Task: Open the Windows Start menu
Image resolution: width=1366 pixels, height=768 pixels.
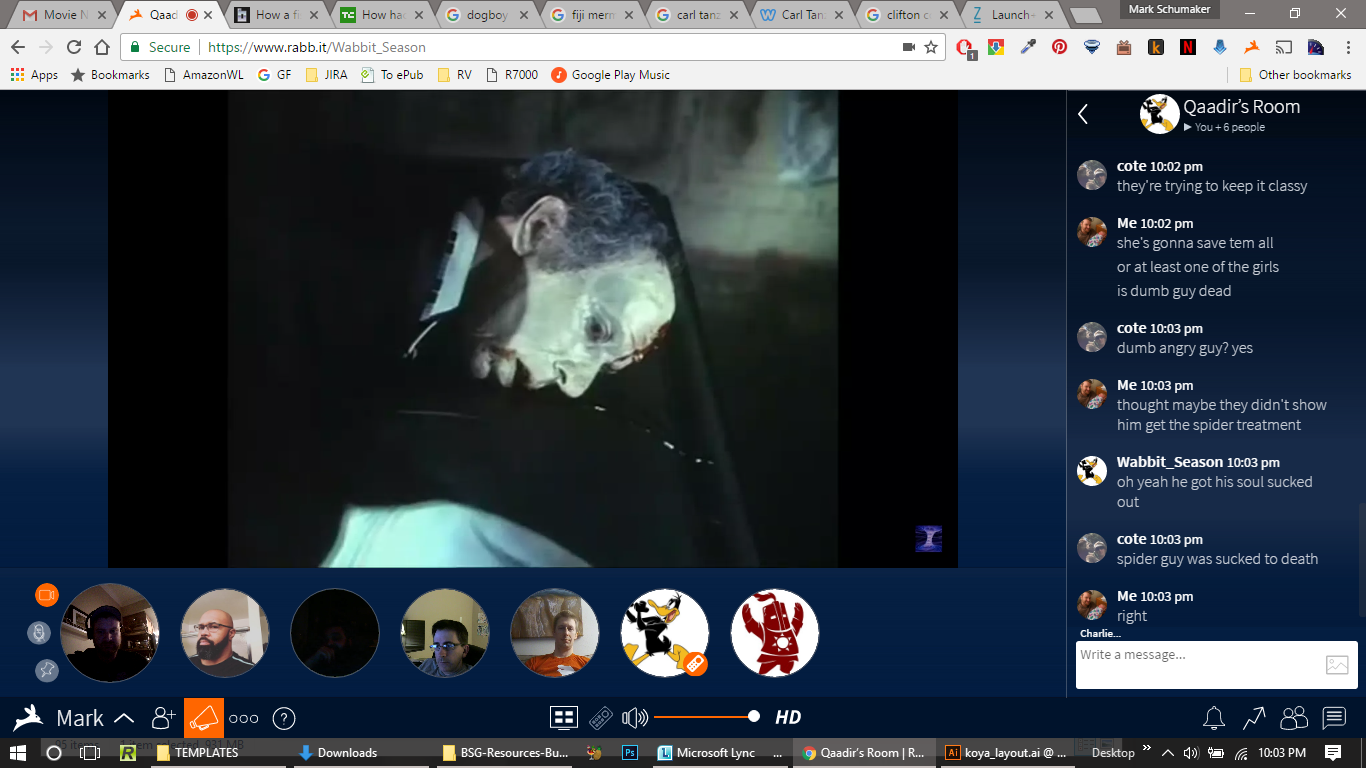Action: 18,752
